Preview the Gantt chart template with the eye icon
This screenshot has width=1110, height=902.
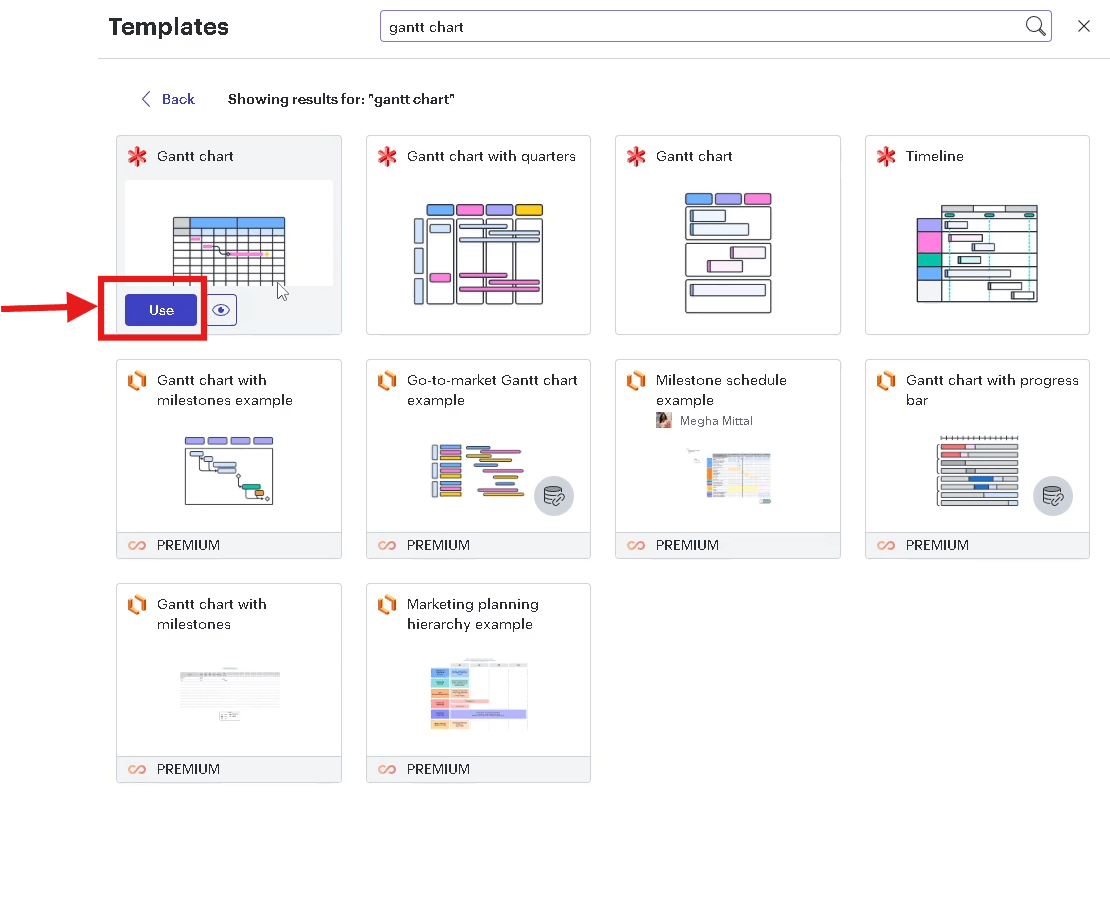point(221,310)
